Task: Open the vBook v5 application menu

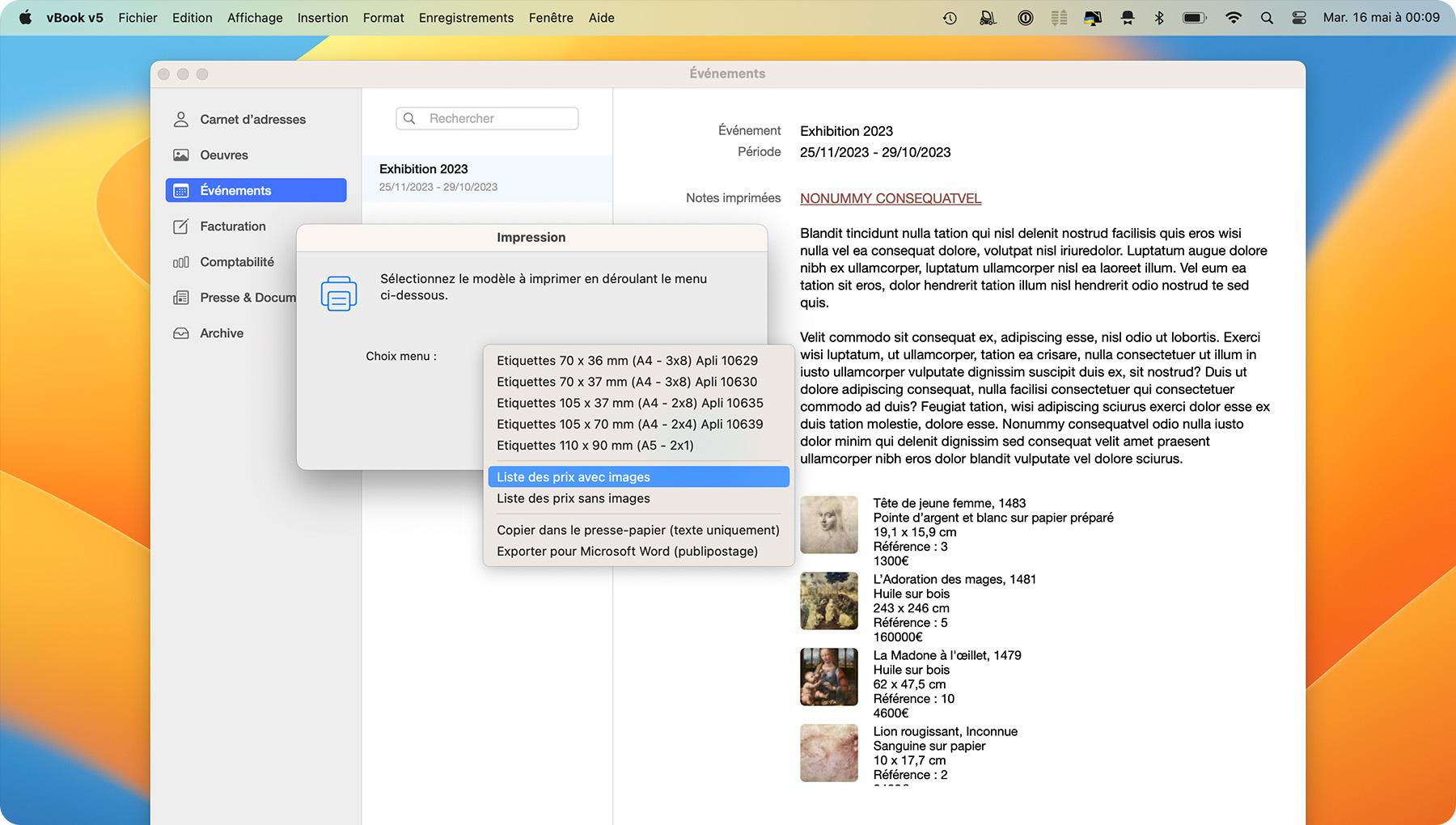Action: tap(75, 18)
